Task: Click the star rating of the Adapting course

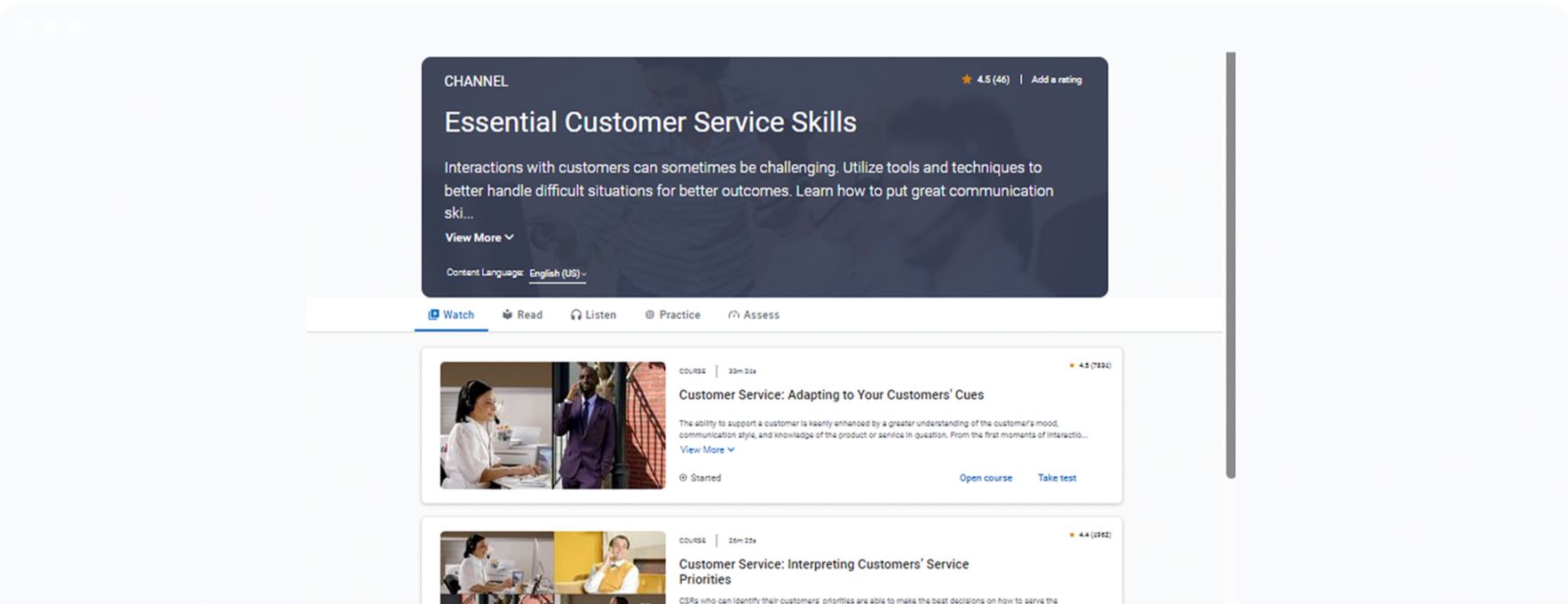Action: tap(1089, 365)
